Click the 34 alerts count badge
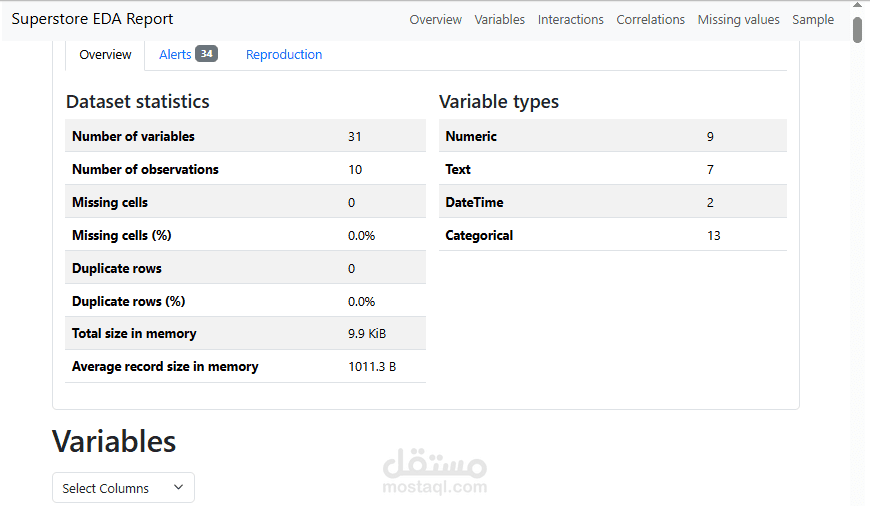 click(206, 54)
